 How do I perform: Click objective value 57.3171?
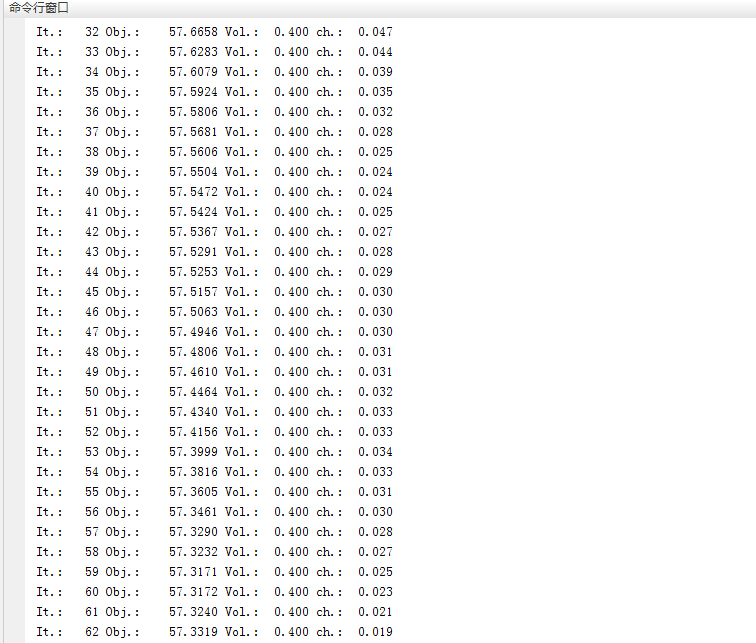point(193,572)
